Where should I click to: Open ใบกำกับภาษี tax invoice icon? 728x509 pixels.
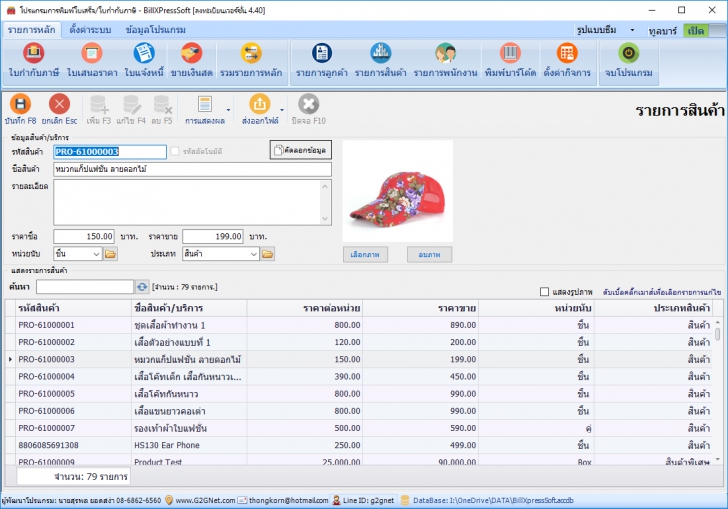coord(32,54)
